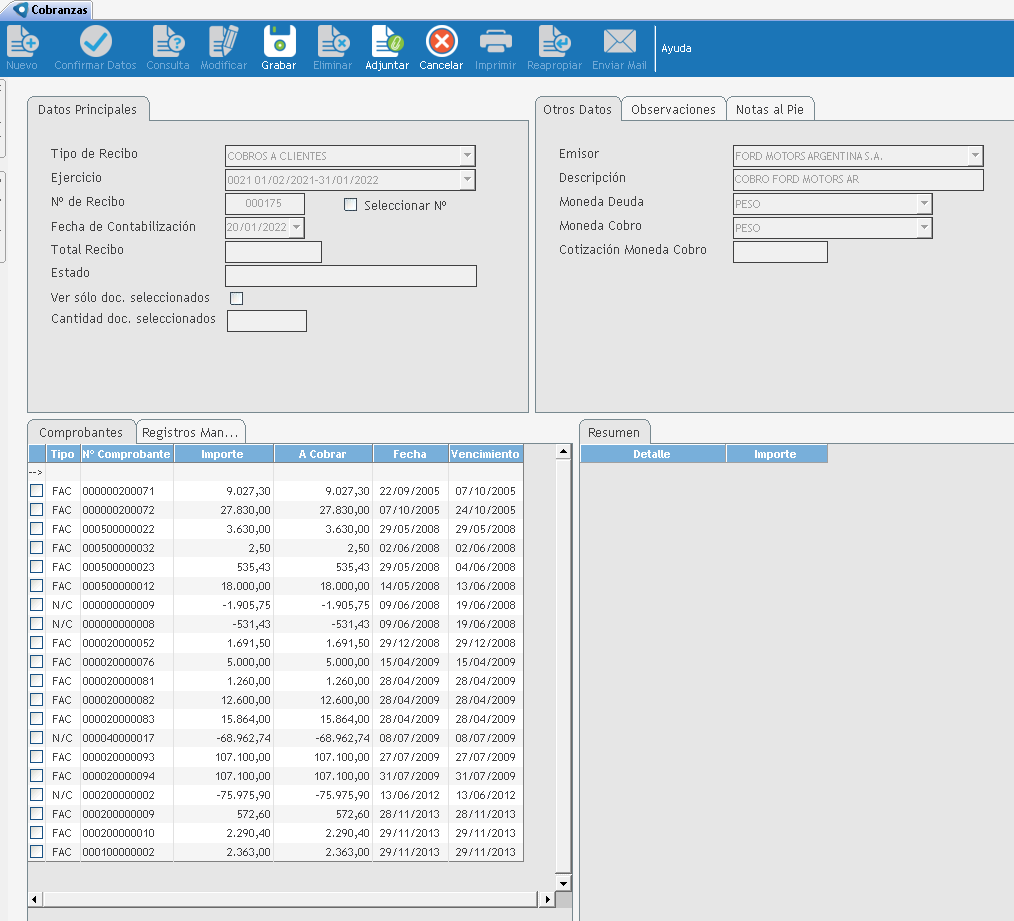Screen dimensions: 1014x921
Task: Switch to the Observaciones tab
Action: [673, 110]
